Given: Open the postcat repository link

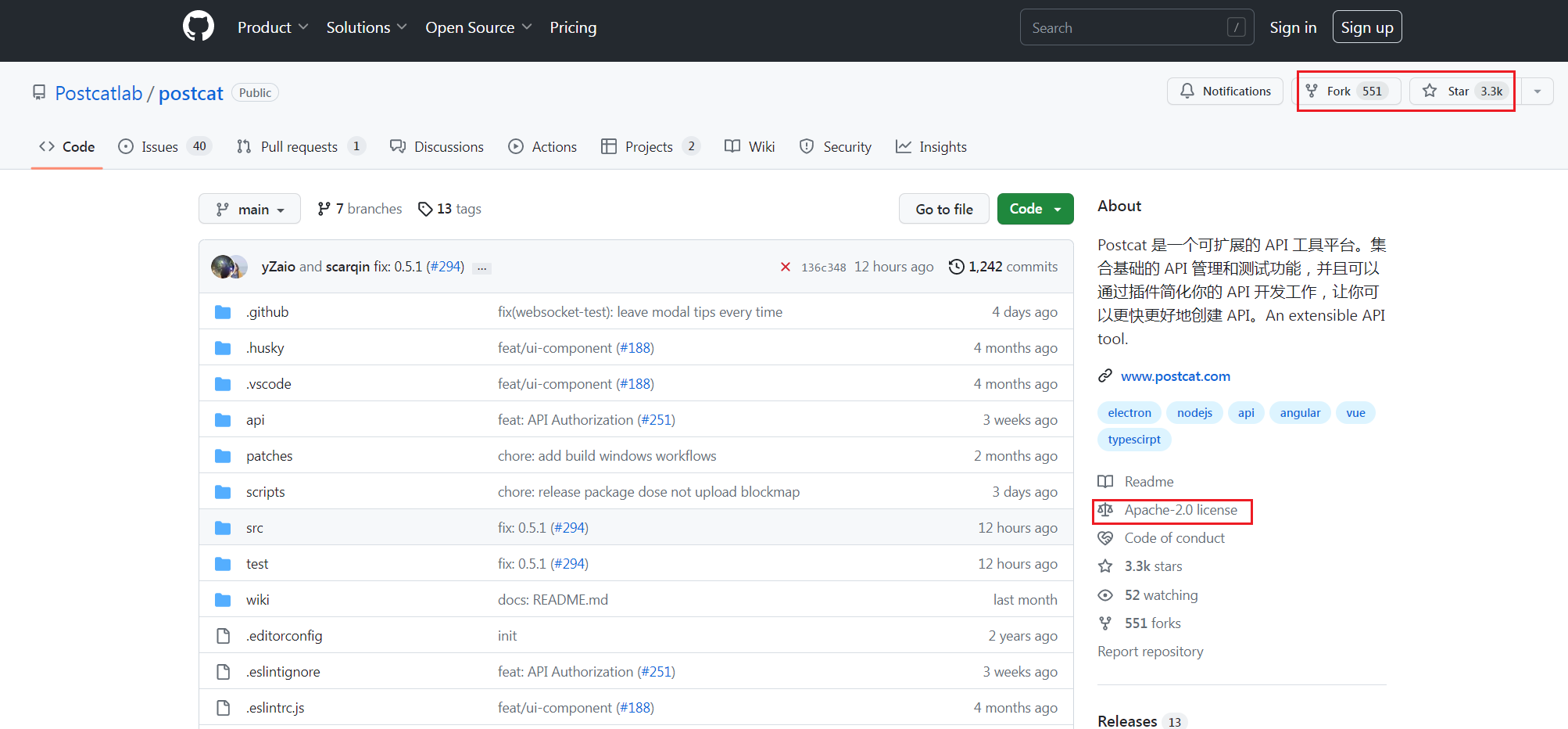Looking at the screenshot, I should pyautogui.click(x=191, y=93).
